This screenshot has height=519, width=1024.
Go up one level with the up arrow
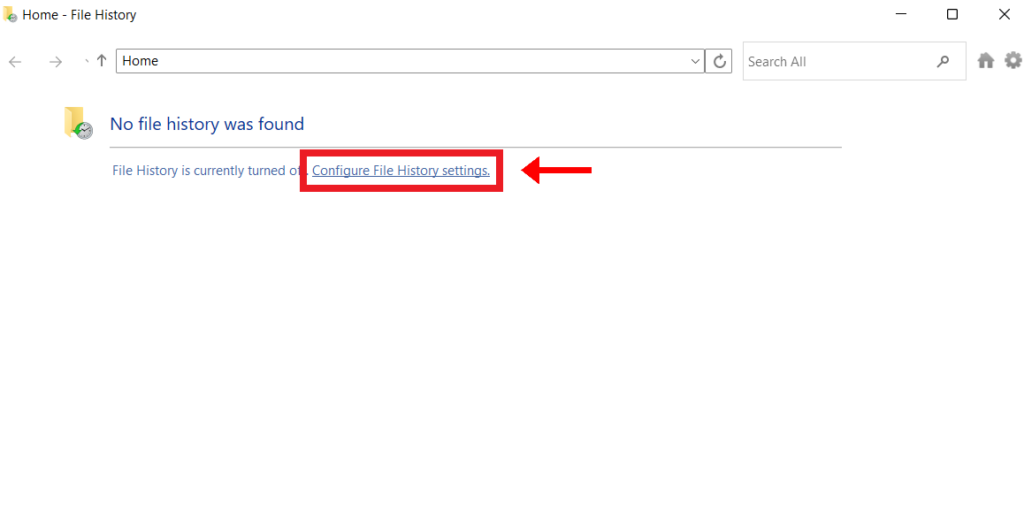(101, 61)
